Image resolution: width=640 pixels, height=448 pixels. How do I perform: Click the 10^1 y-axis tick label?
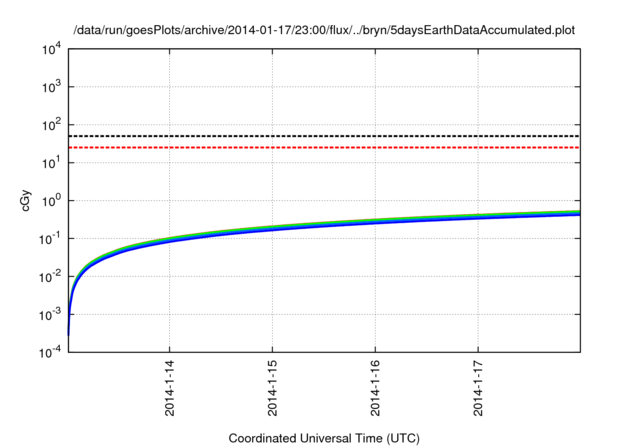point(51,163)
